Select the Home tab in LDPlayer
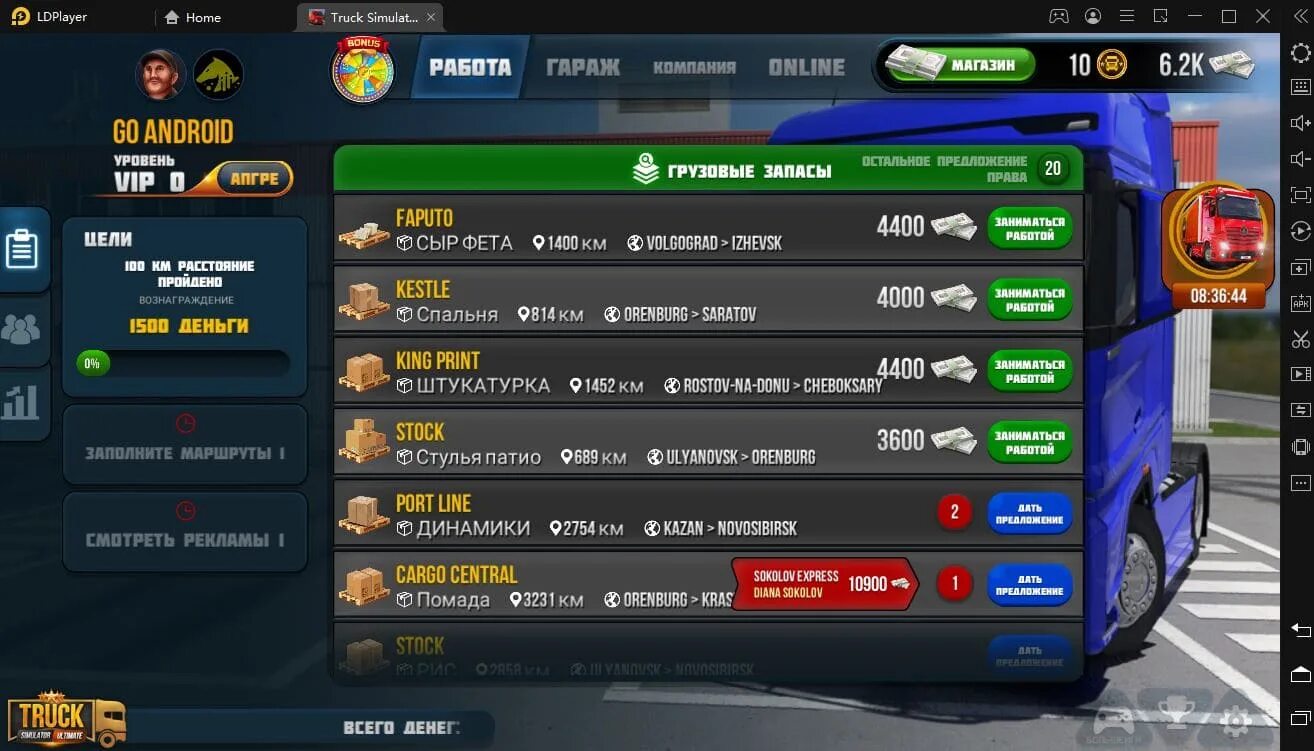This screenshot has width=1314, height=751. coord(193,17)
